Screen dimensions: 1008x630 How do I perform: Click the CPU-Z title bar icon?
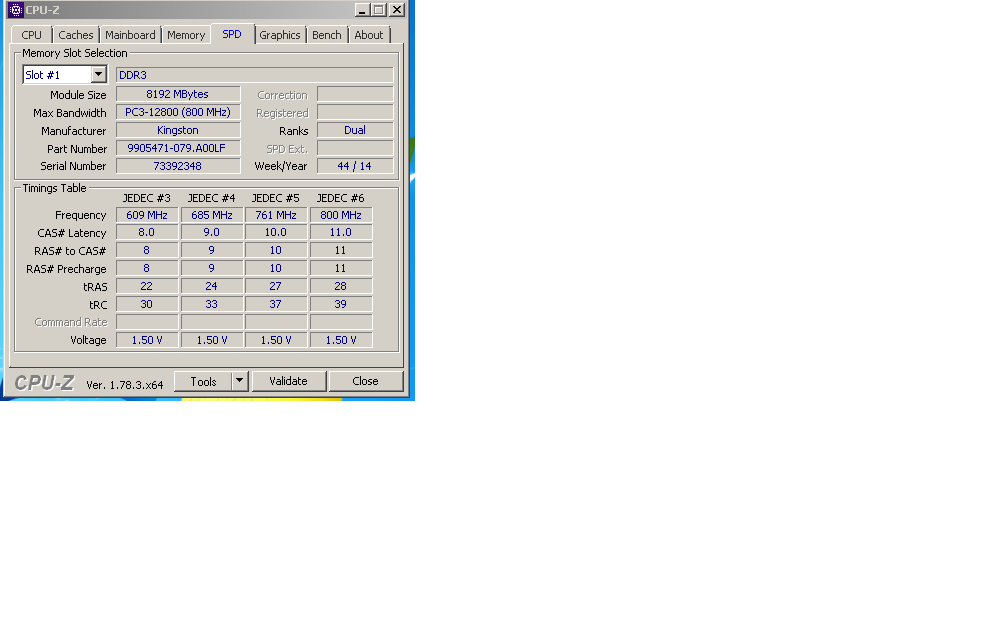15,10
